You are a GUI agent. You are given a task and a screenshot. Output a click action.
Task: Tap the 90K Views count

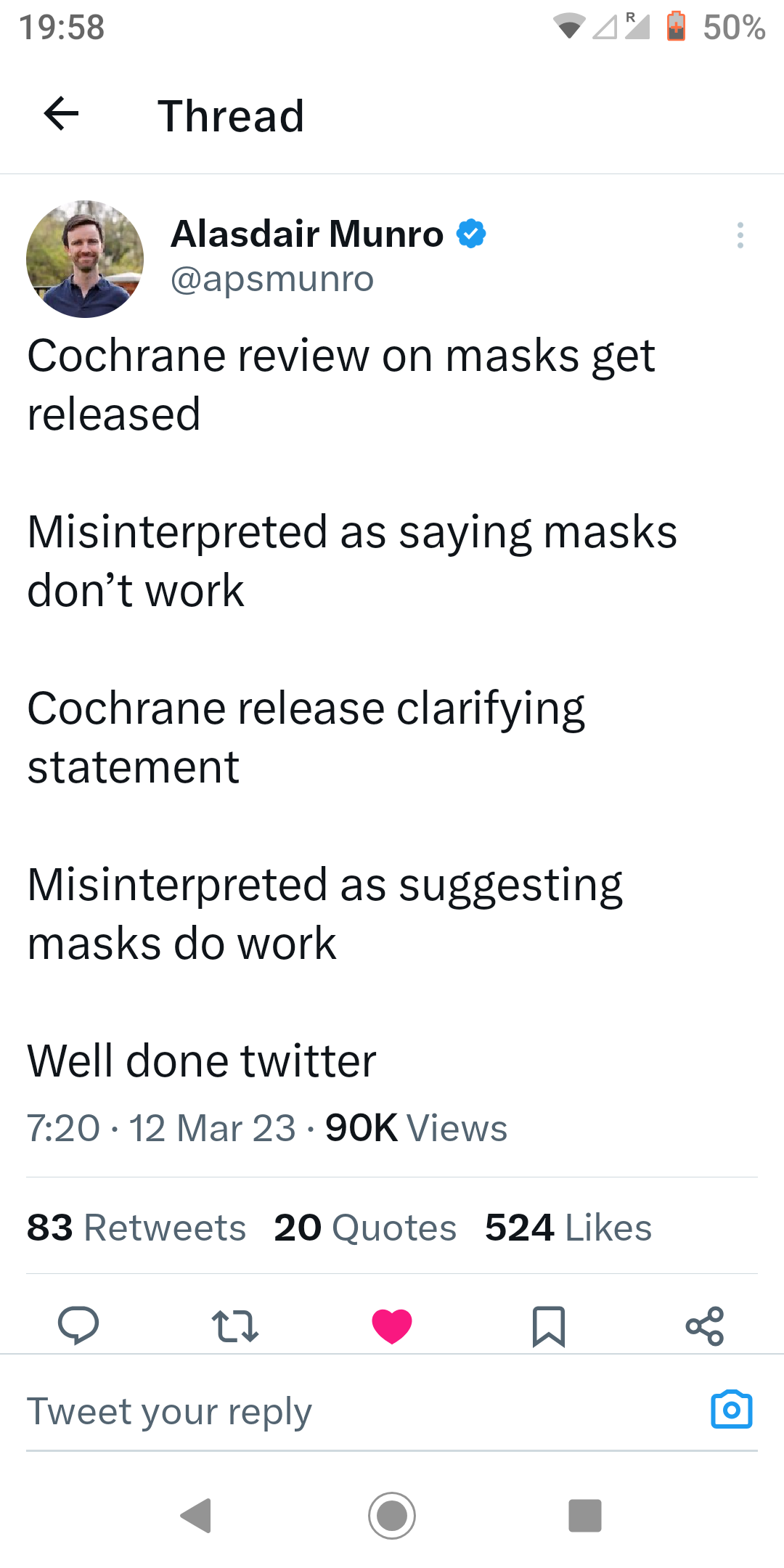click(x=416, y=1128)
